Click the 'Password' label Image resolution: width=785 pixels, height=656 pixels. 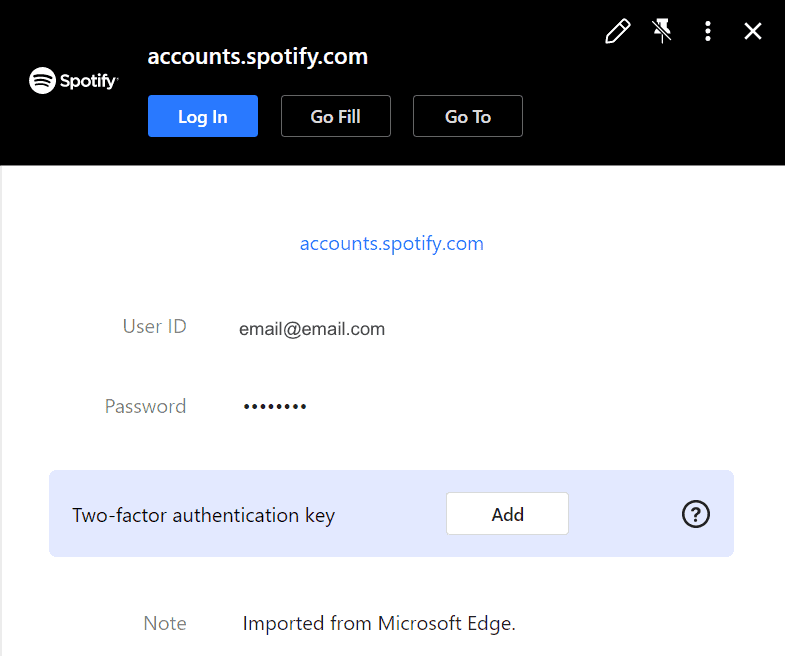[145, 406]
